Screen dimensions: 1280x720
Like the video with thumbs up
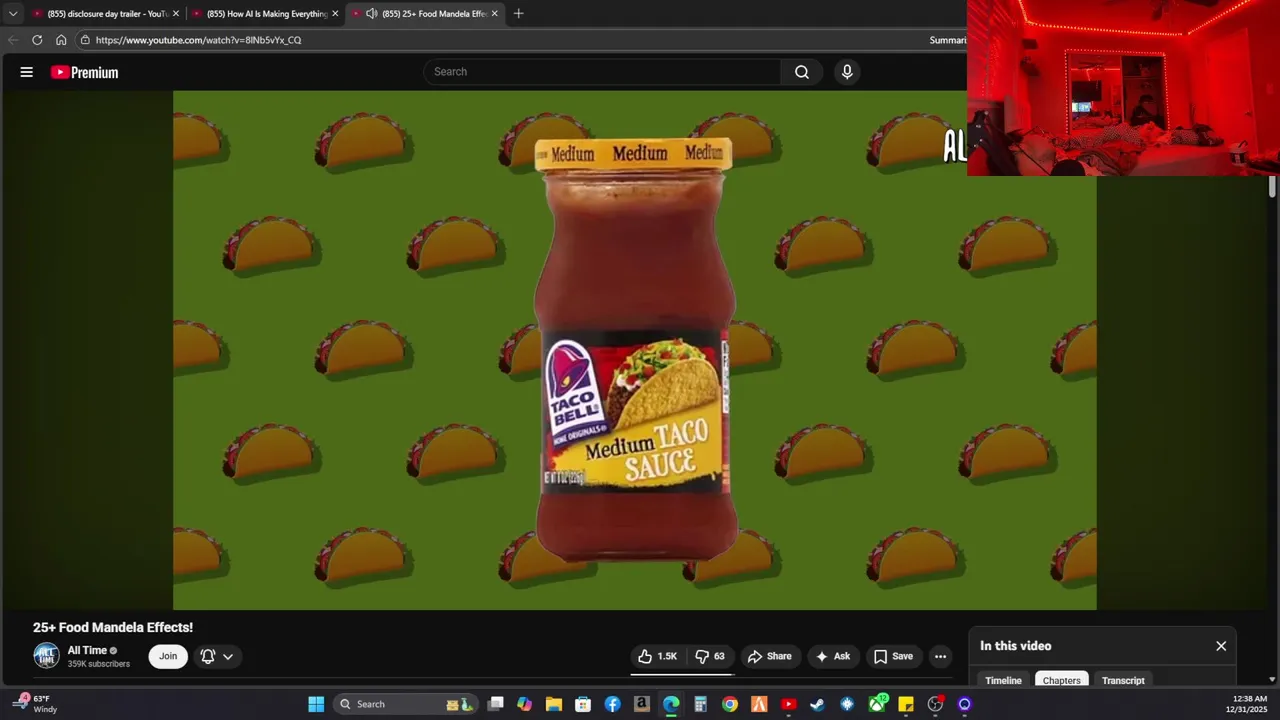658,656
